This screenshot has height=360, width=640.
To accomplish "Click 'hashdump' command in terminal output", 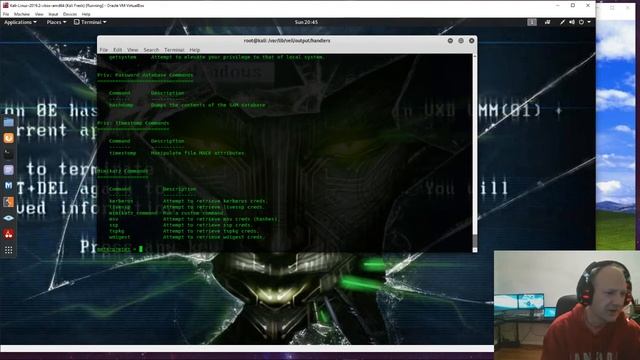I will coord(121,105).
